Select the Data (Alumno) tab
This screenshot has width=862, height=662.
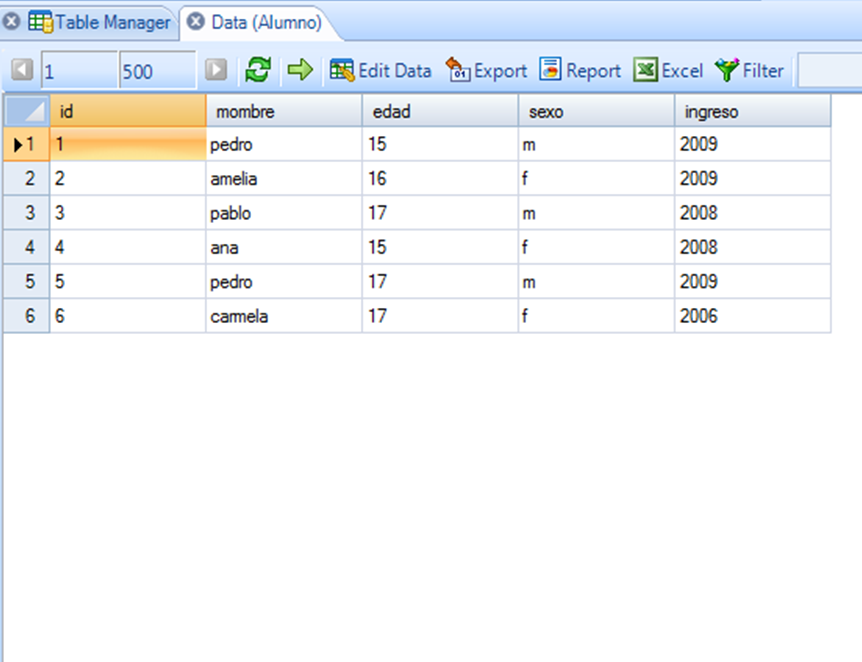click(x=266, y=21)
